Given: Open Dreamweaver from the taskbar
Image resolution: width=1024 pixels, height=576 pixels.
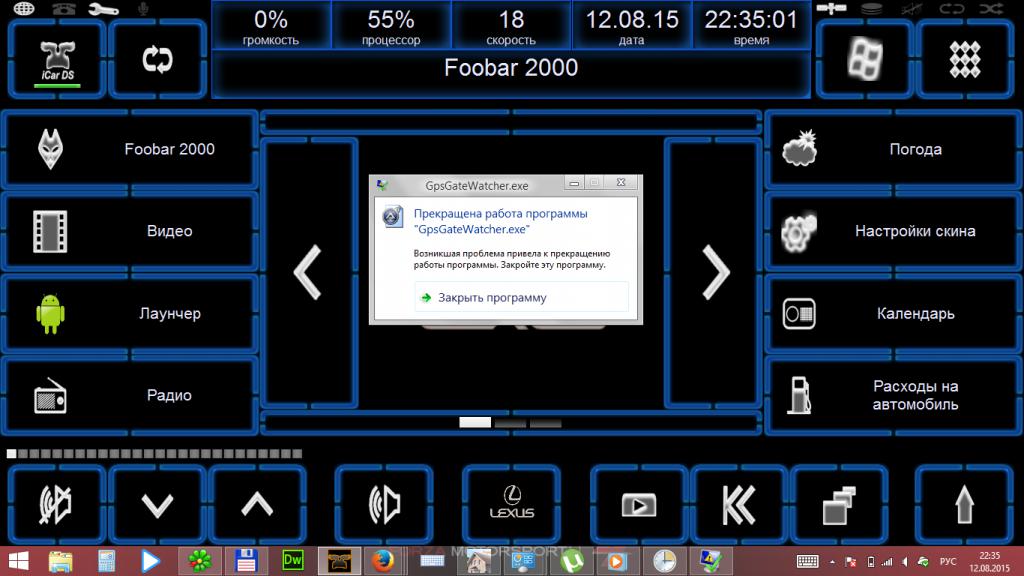Looking at the screenshot, I should [x=293, y=560].
